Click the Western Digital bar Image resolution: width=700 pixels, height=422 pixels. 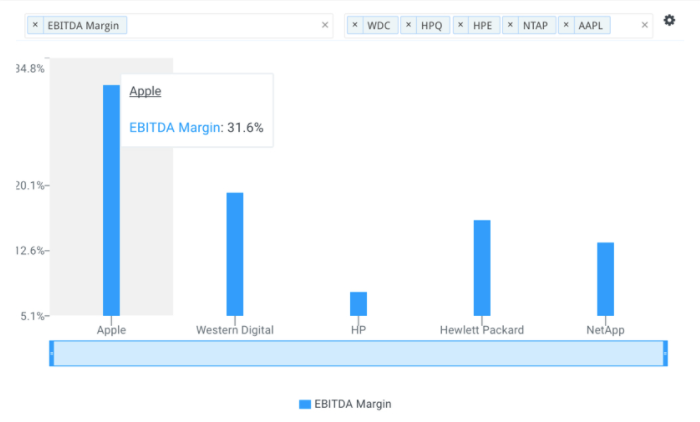(235, 254)
